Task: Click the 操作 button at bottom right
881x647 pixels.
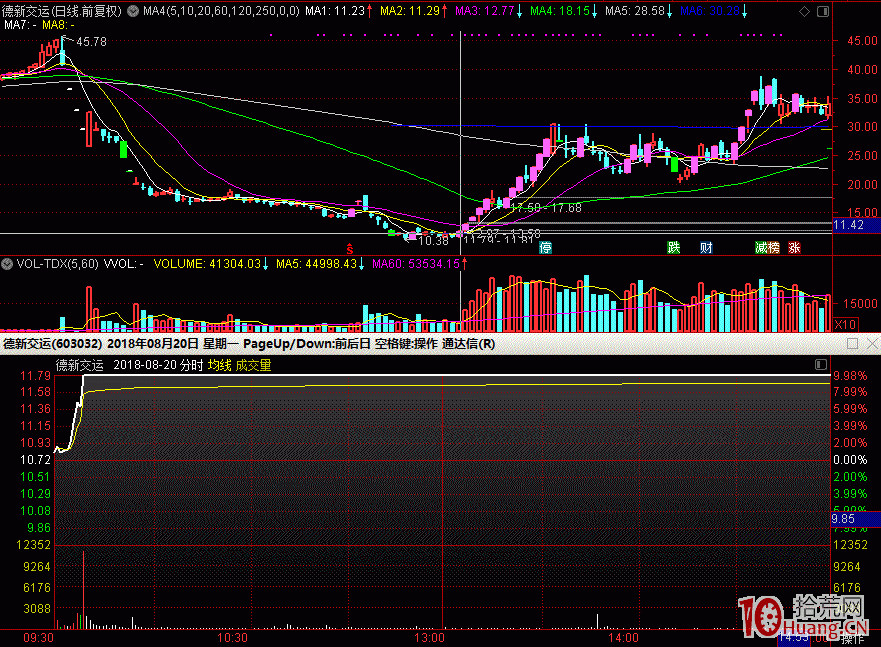Action: tap(853, 637)
